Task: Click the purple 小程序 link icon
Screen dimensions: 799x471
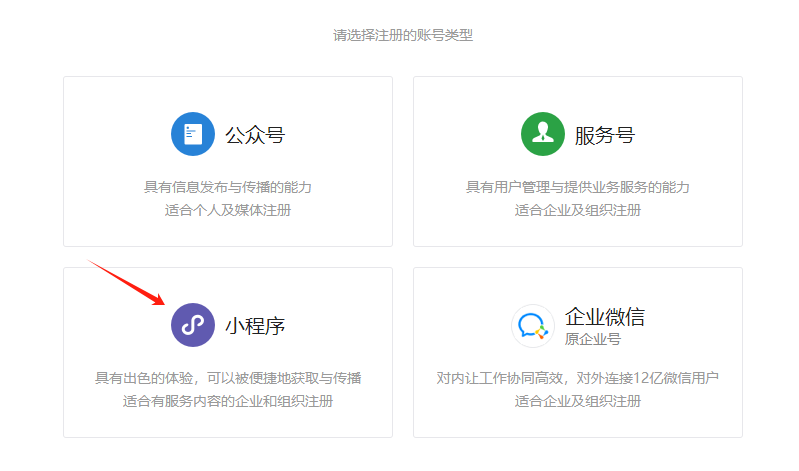Action: click(193, 325)
